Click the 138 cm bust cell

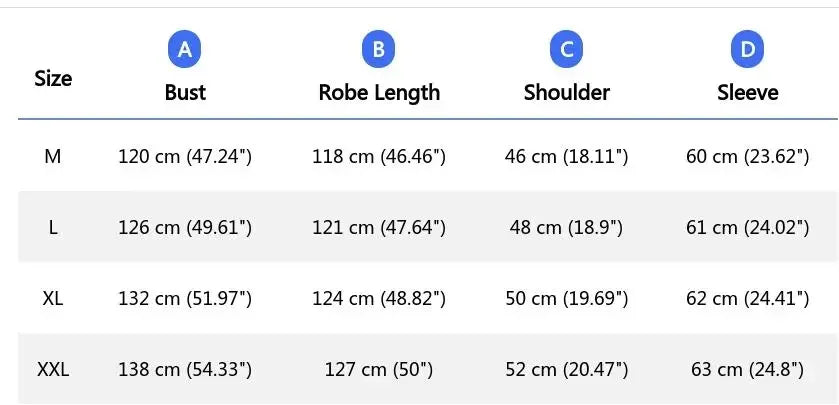tap(185, 369)
